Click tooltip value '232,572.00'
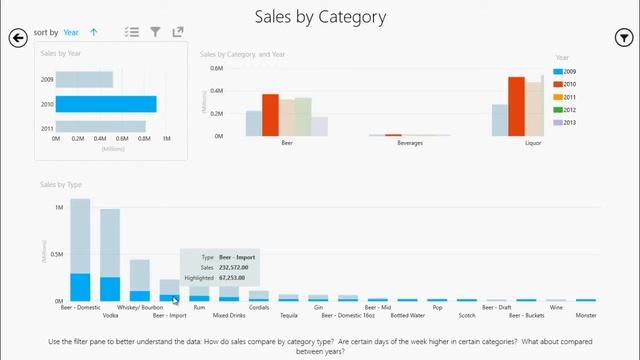The image size is (640, 360). tap(233, 267)
